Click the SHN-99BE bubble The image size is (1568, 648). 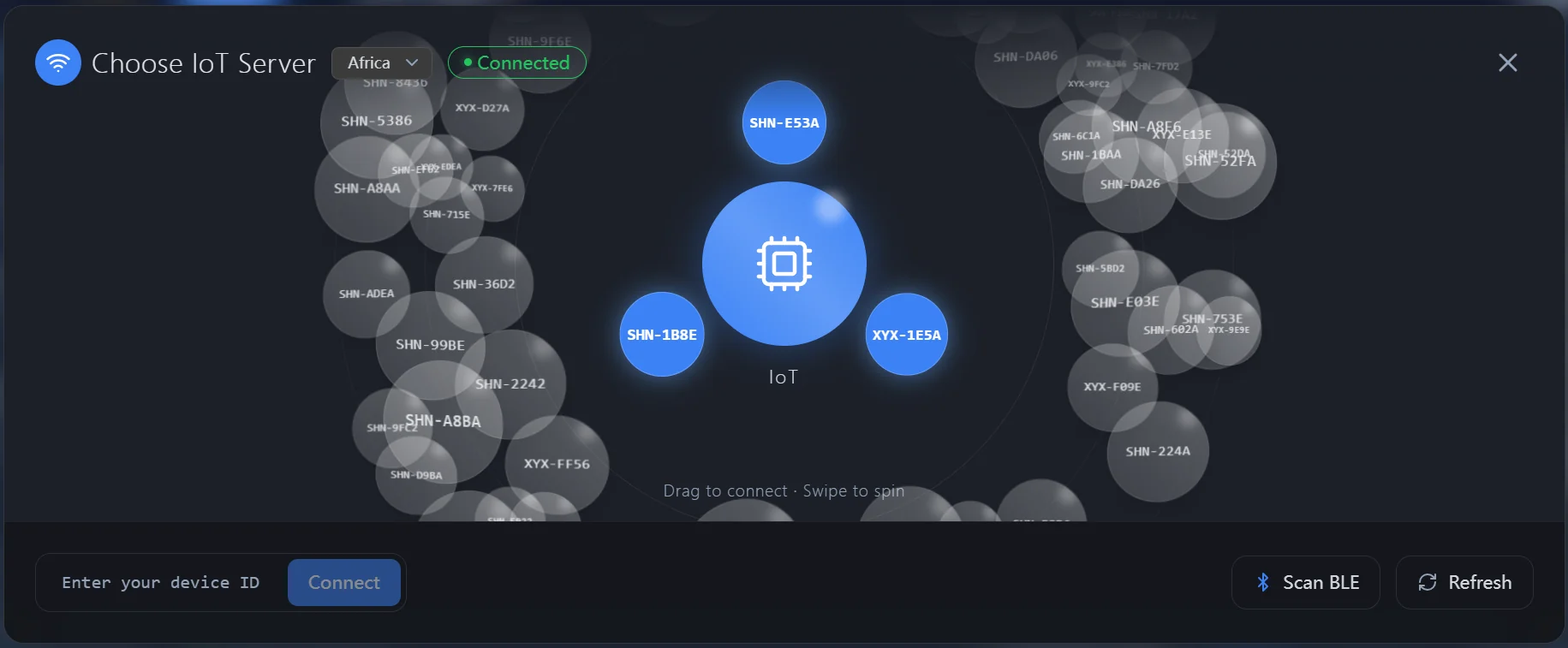click(x=430, y=345)
